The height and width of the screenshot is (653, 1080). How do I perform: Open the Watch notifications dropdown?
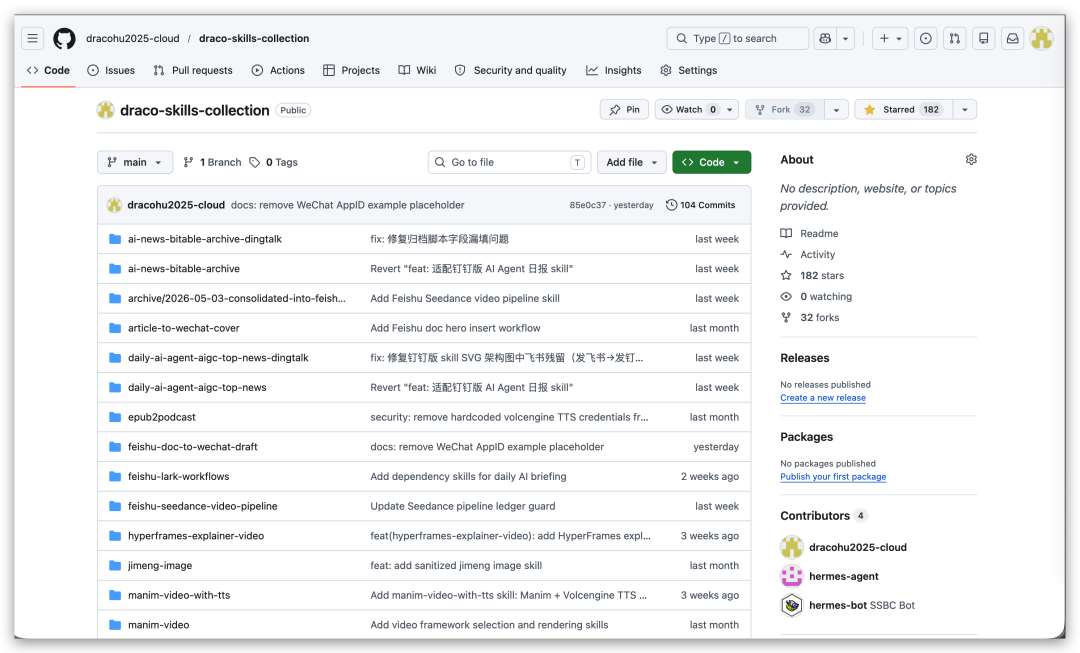coord(696,110)
